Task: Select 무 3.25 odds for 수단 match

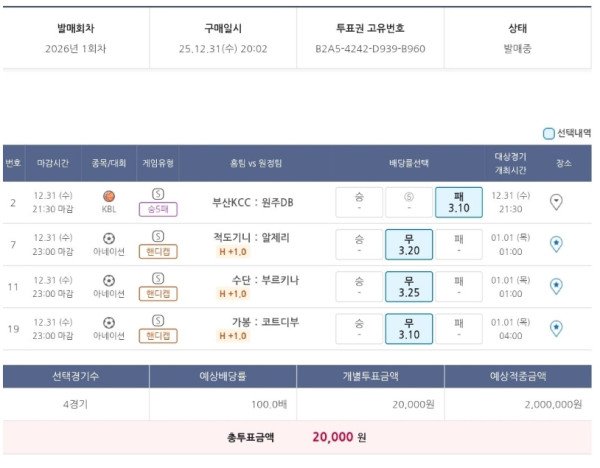Action: pyautogui.click(x=409, y=286)
